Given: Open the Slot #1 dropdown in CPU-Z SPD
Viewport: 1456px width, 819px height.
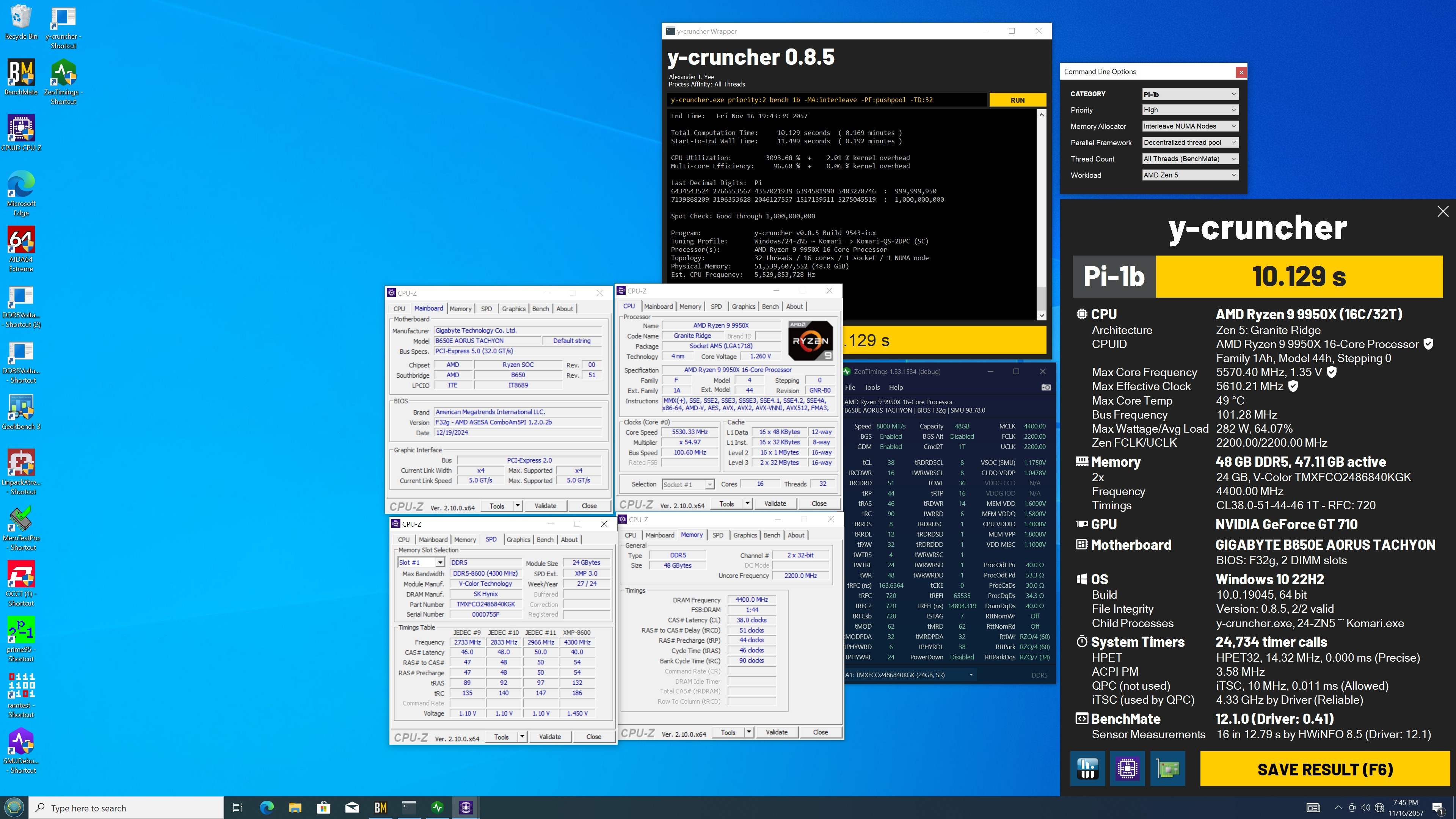Looking at the screenshot, I should (x=421, y=563).
